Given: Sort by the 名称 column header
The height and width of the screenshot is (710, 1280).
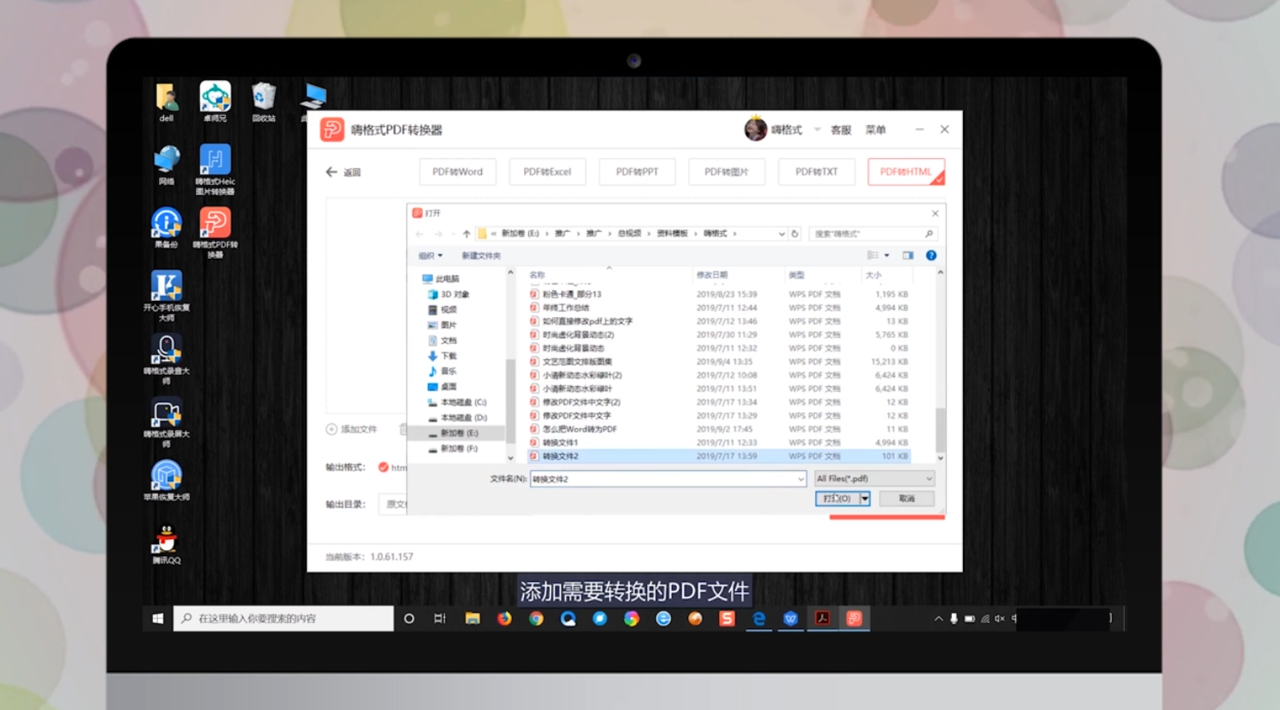Looking at the screenshot, I should coord(537,274).
